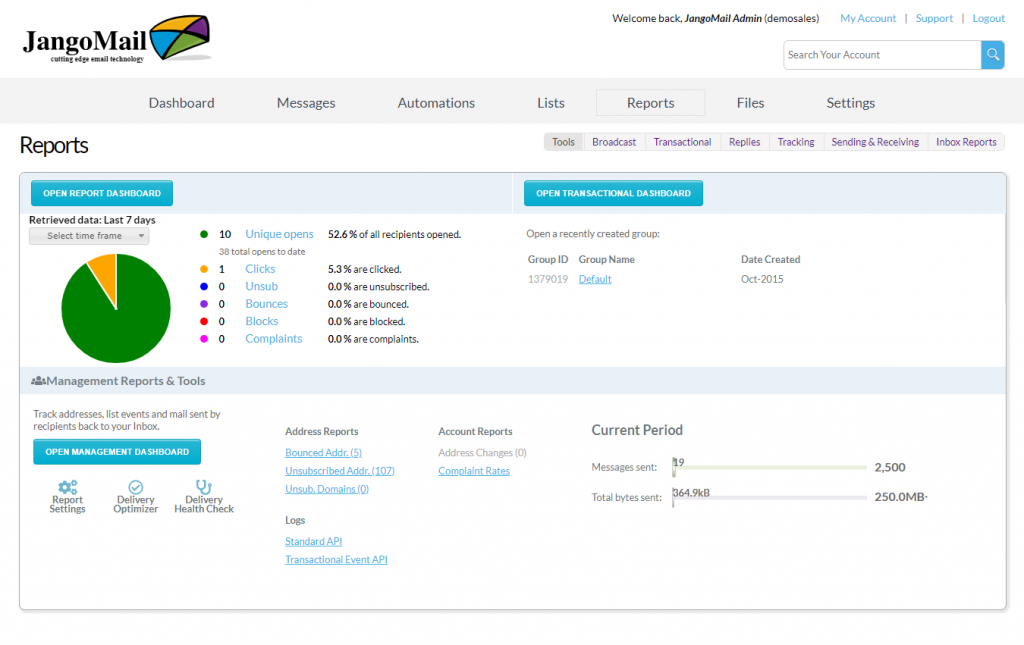
Task: Open the Transactional Event API log
Action: [x=336, y=560]
